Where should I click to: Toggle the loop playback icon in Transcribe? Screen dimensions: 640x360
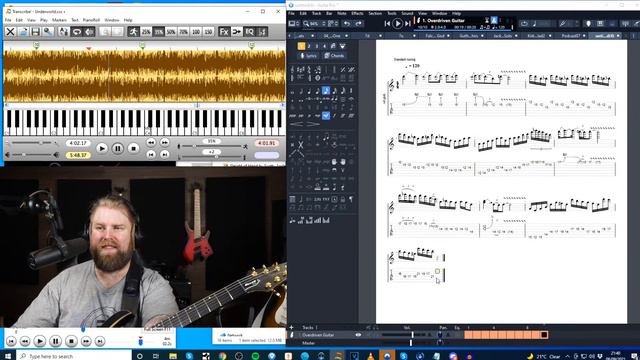(76, 31)
